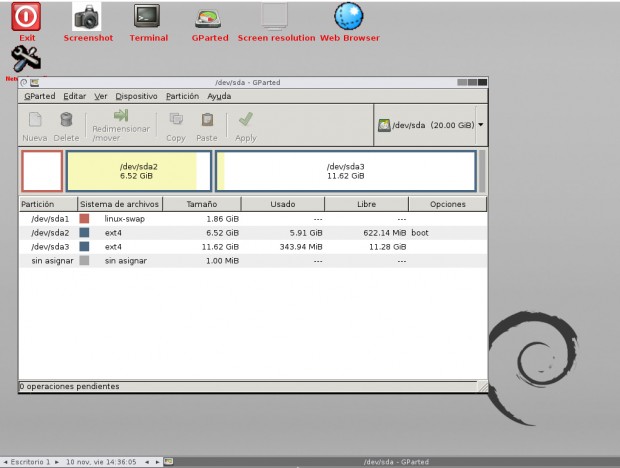The width and height of the screenshot is (620, 468).
Task: Click the window menu icon in GParted titlebar
Action: tap(35, 82)
